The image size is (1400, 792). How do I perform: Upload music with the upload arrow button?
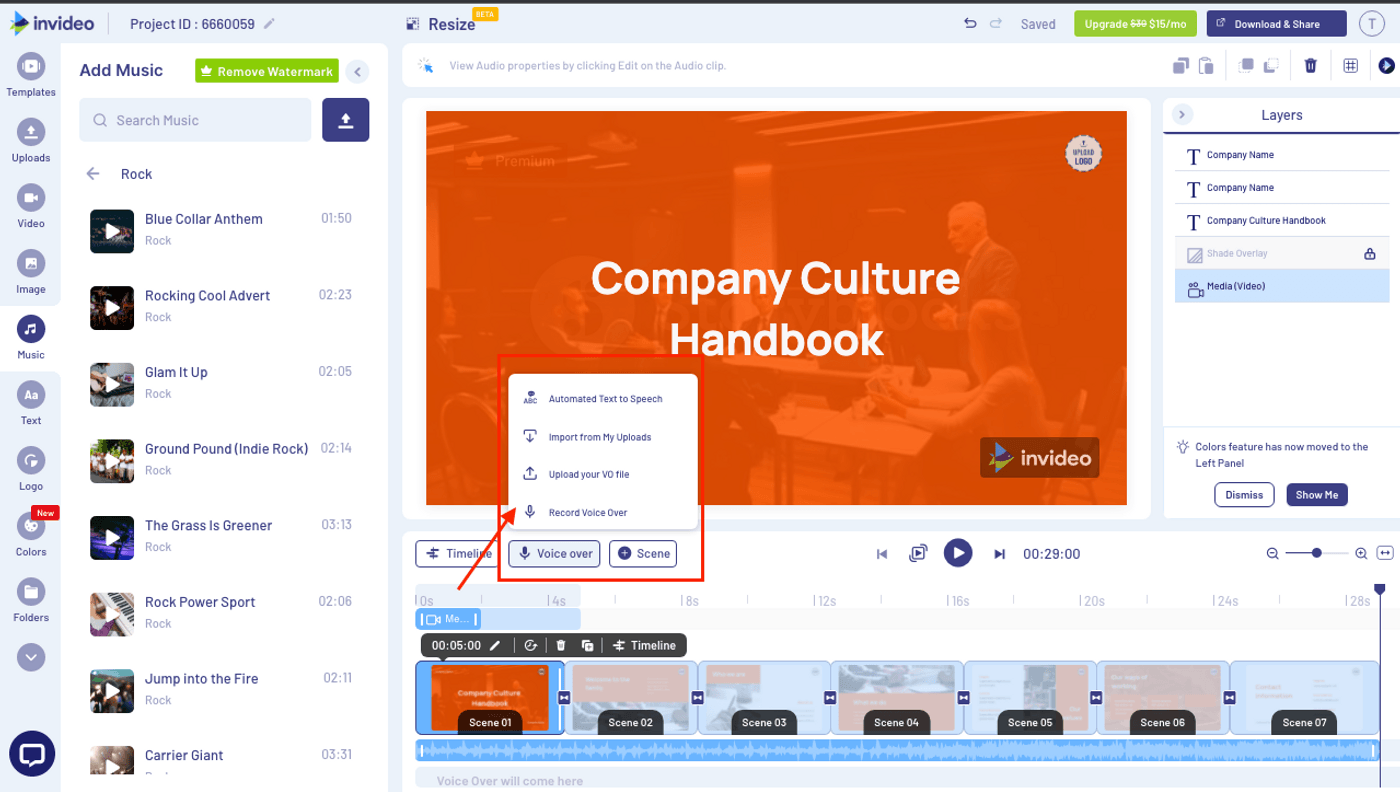[x=346, y=120]
